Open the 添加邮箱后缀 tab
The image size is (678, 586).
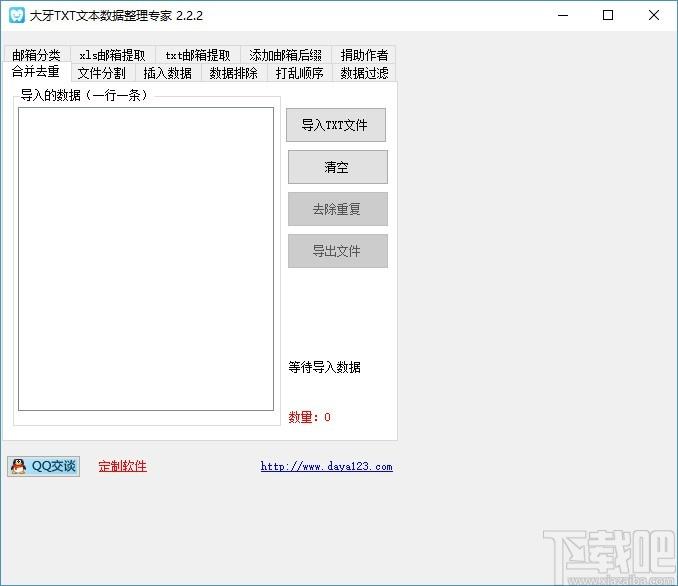(285, 54)
